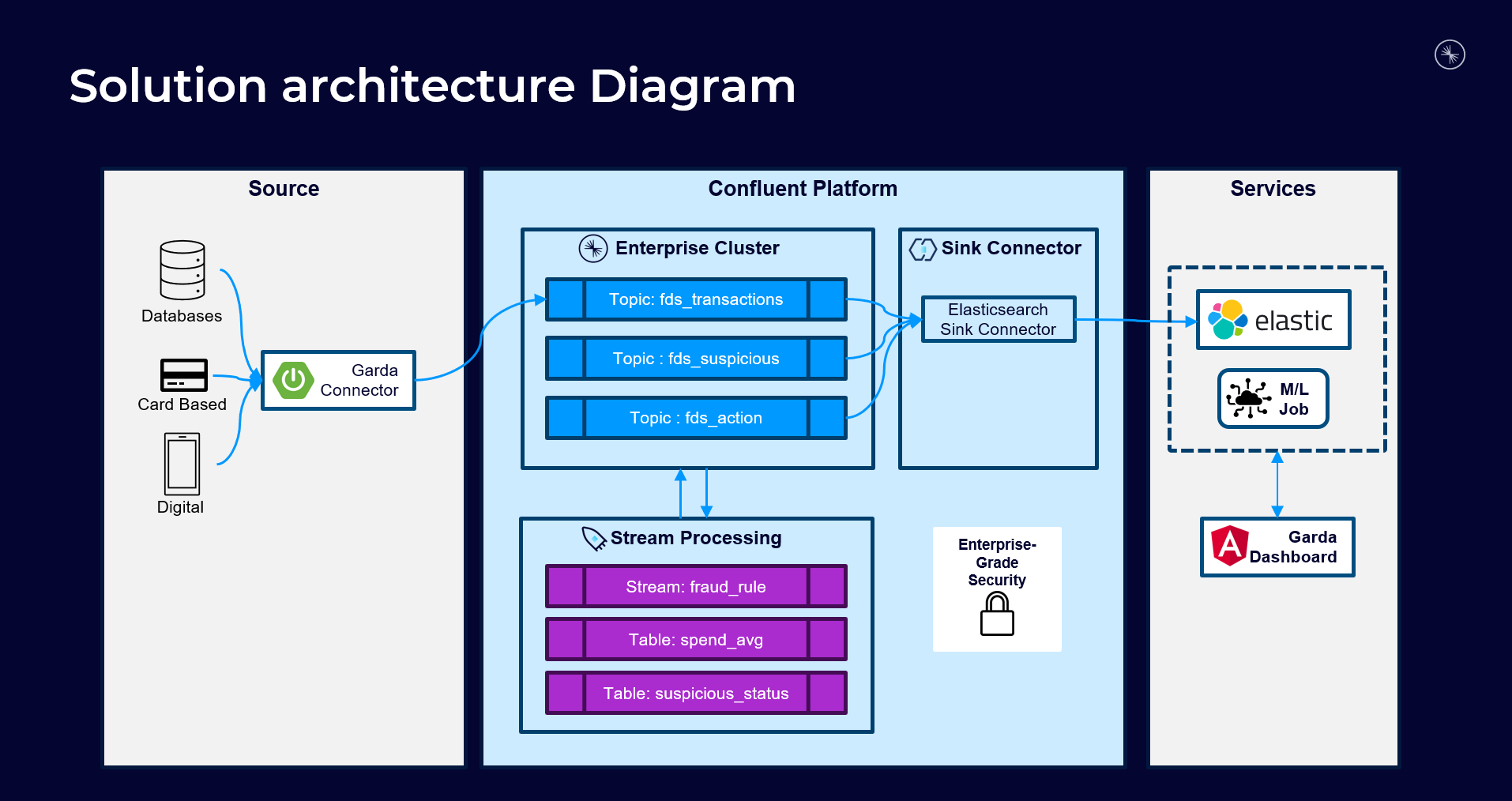
Task: Click the Confluent logo beside Enterprise Cluster
Action: tap(593, 248)
